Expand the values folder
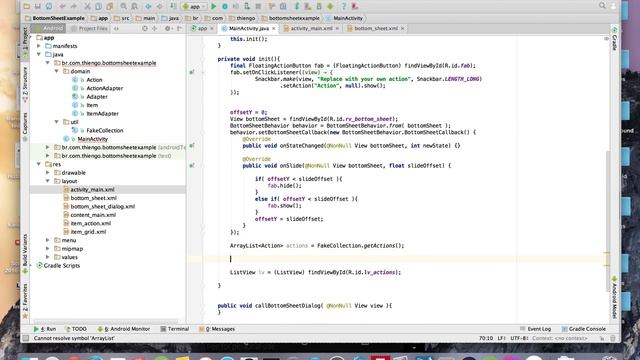Screen dimensions: 640x360 point(48,257)
